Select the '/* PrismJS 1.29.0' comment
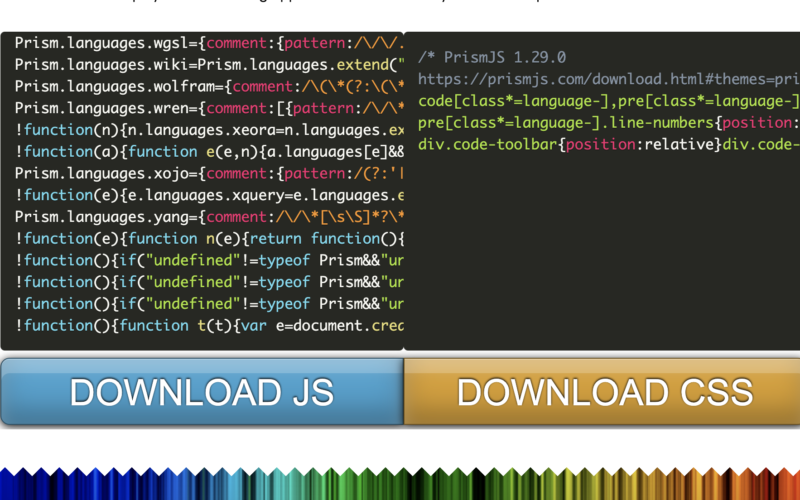 [492, 57]
